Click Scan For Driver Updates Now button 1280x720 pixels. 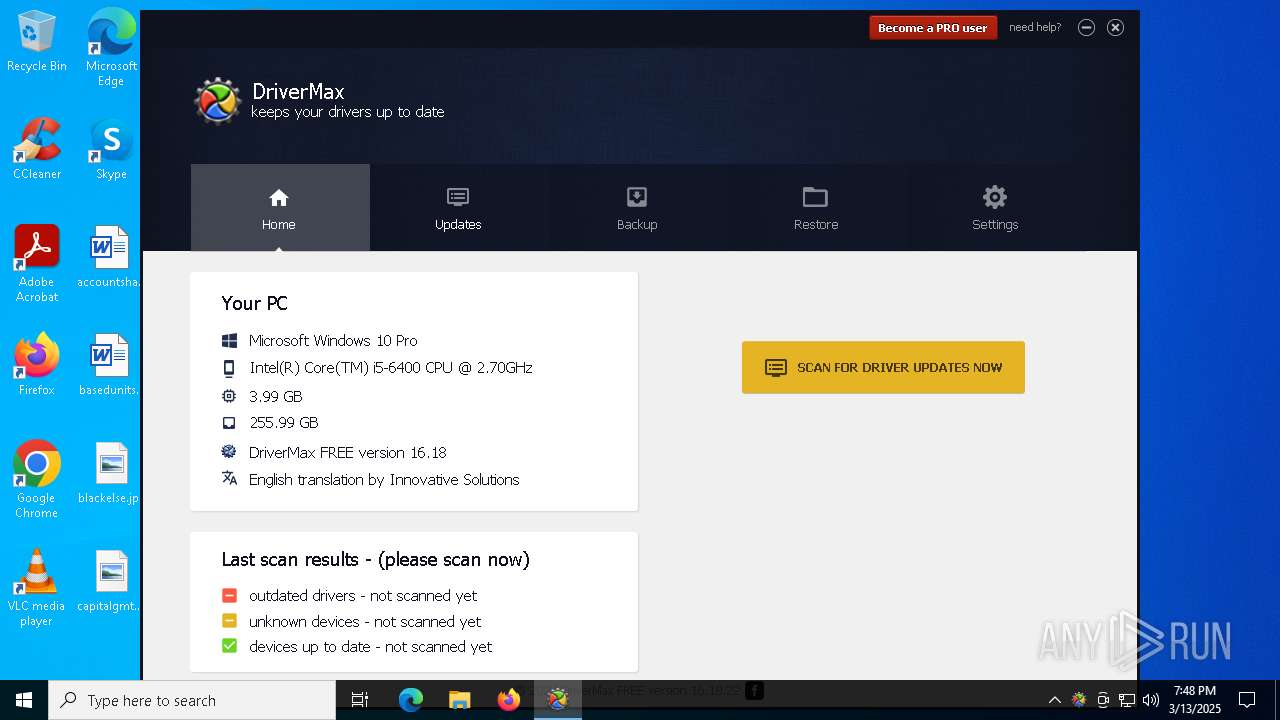pos(883,367)
